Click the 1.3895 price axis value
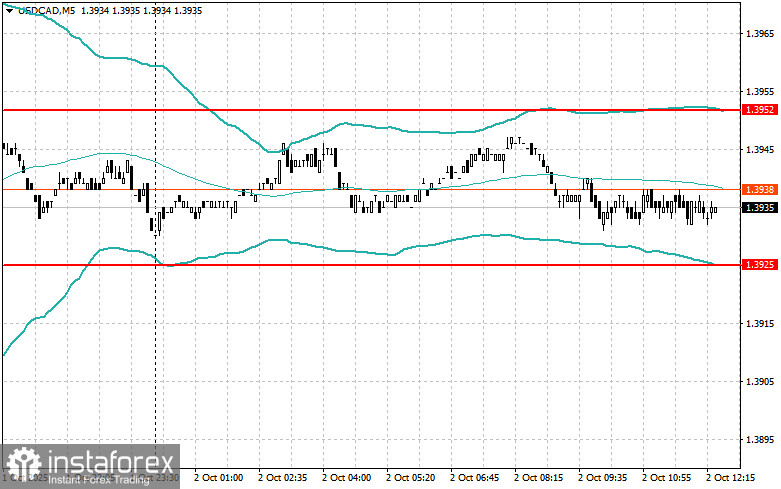This screenshot has height=489, width=781. [x=760, y=440]
